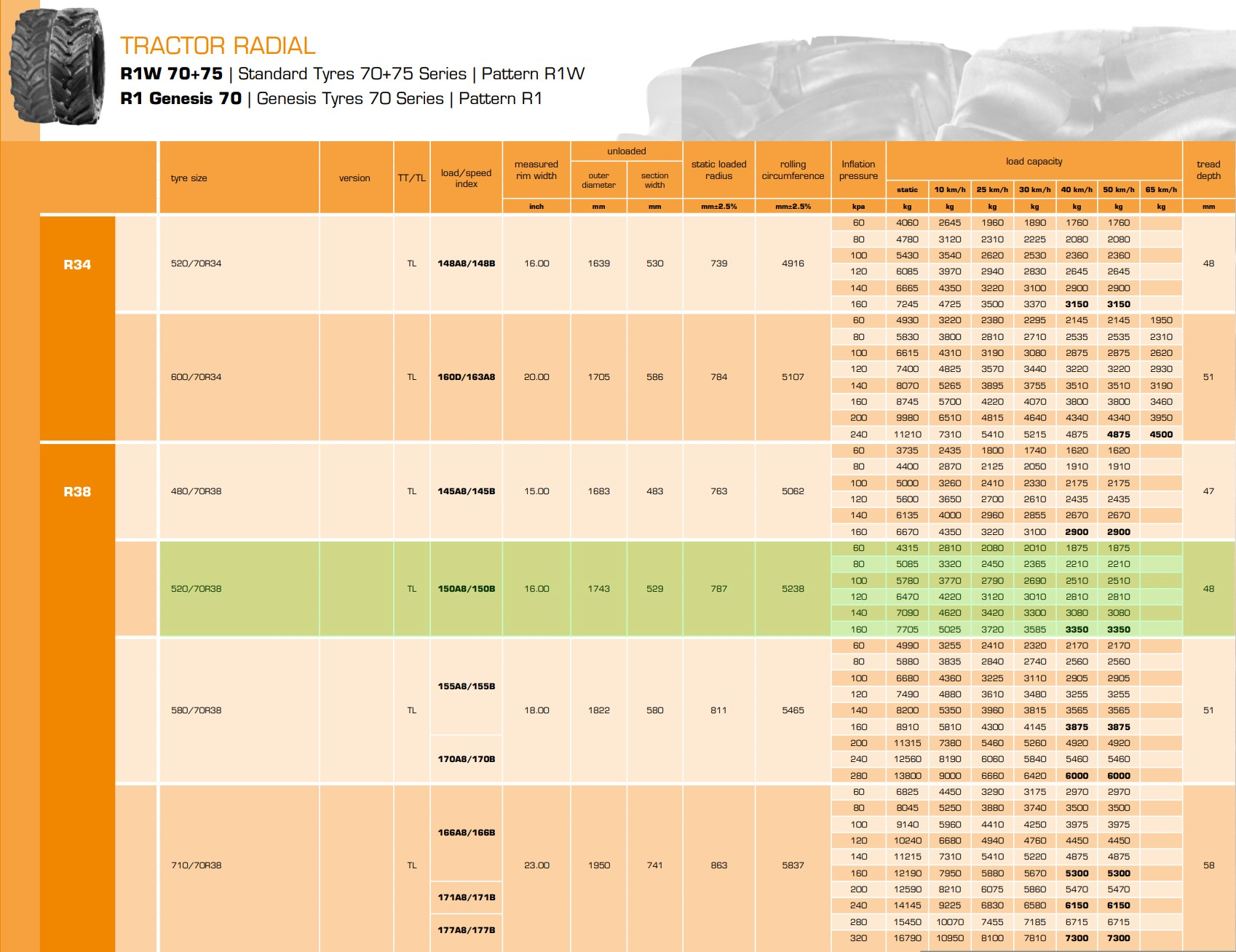The height and width of the screenshot is (952, 1236).
Task: Click the 177A8/177B load index cell
Action: point(466,930)
